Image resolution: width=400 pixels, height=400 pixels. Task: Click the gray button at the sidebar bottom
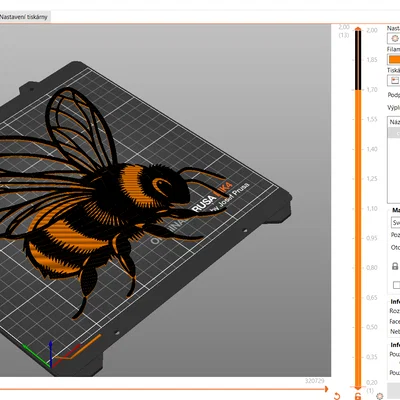pyautogui.click(x=394, y=390)
